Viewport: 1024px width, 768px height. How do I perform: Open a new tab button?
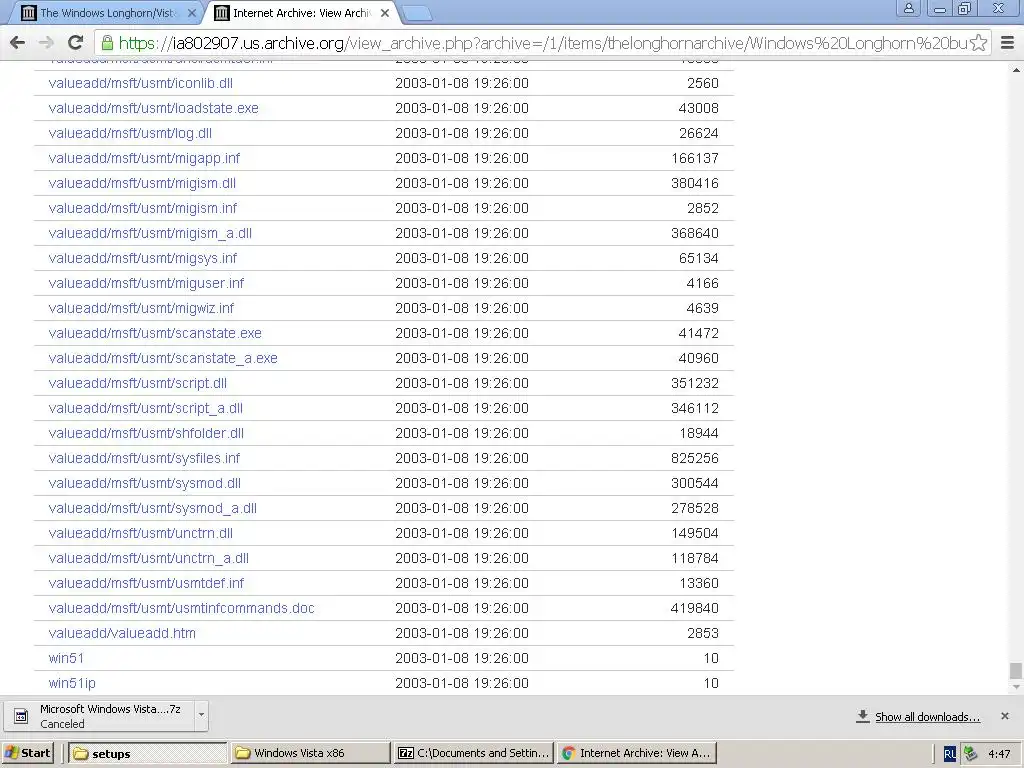click(416, 13)
